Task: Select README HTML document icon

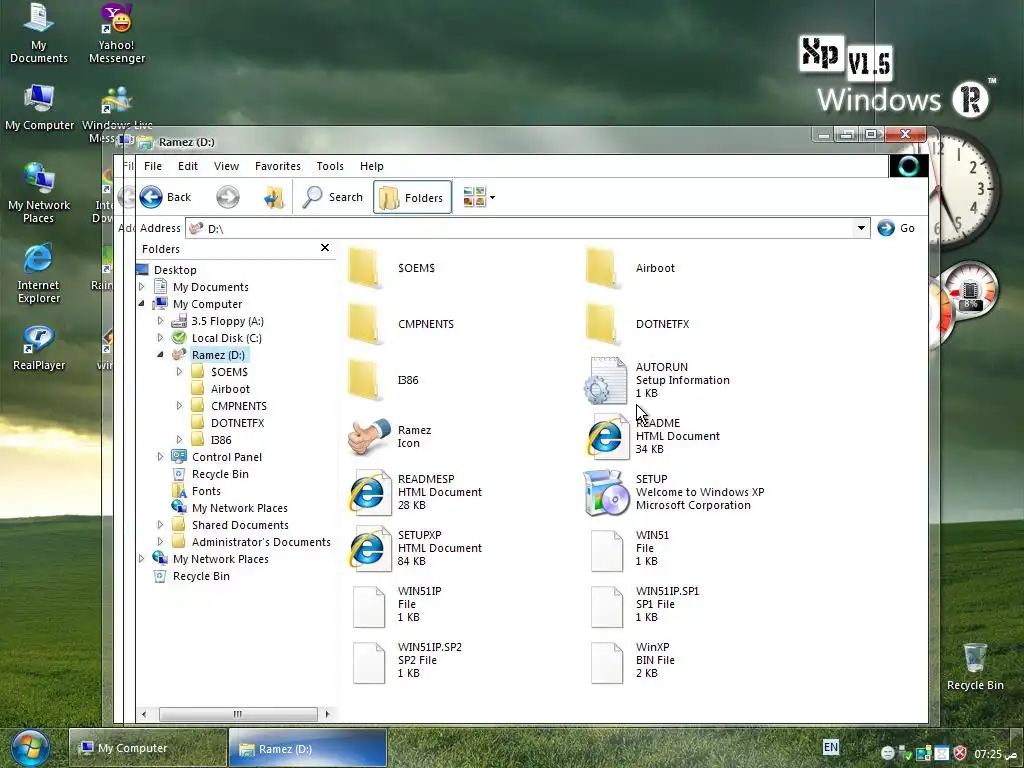Action: click(607, 436)
